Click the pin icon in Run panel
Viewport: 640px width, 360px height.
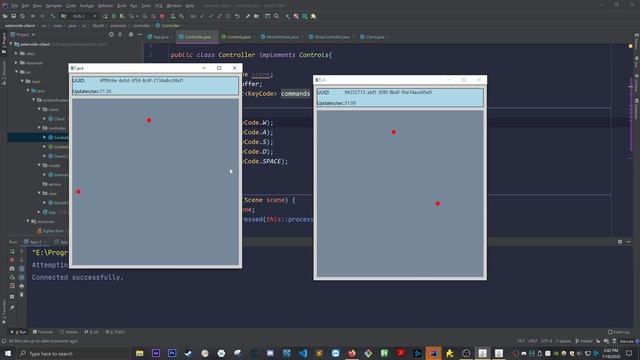(x=12, y=308)
